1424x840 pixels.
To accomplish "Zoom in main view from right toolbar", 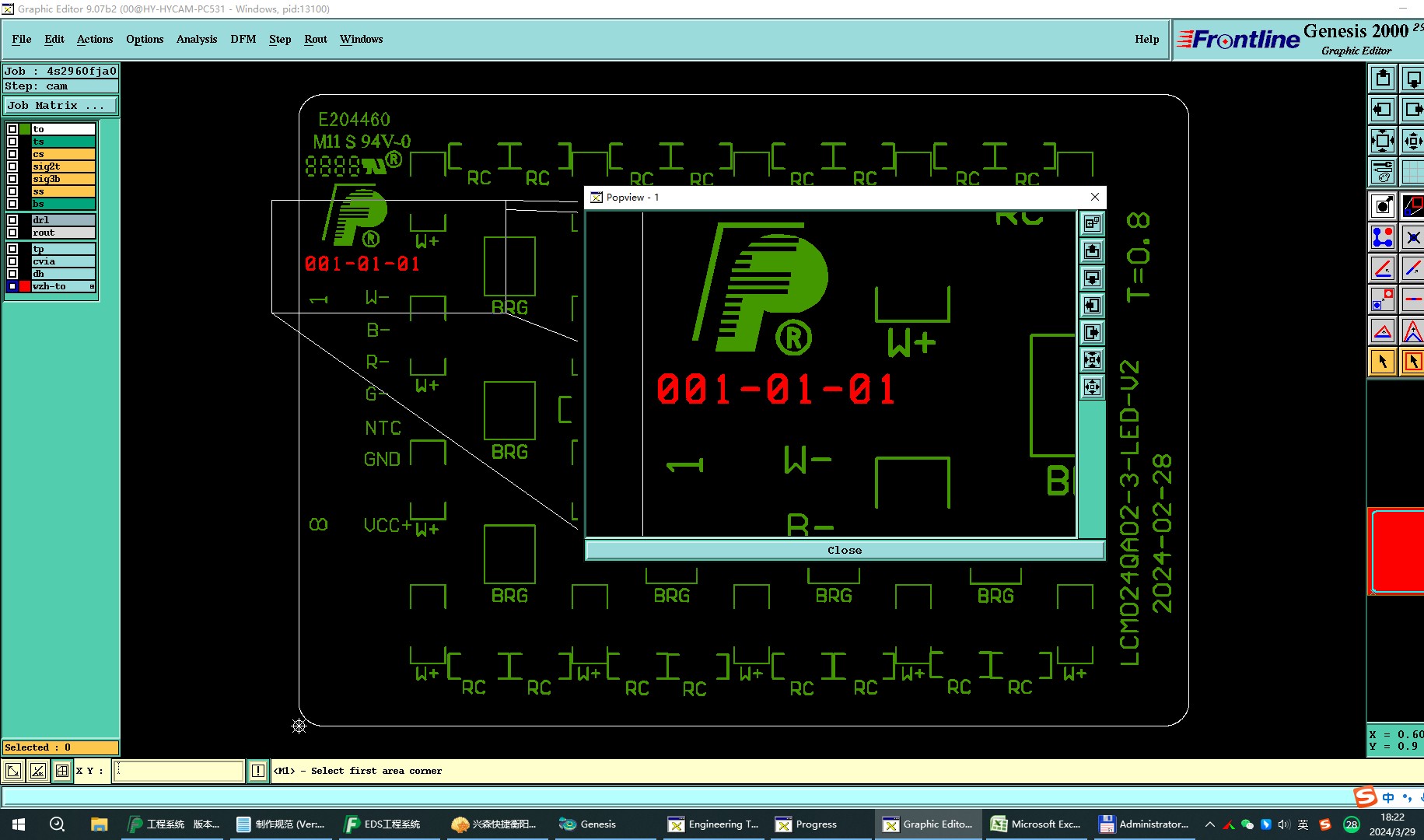I will 1383,141.
